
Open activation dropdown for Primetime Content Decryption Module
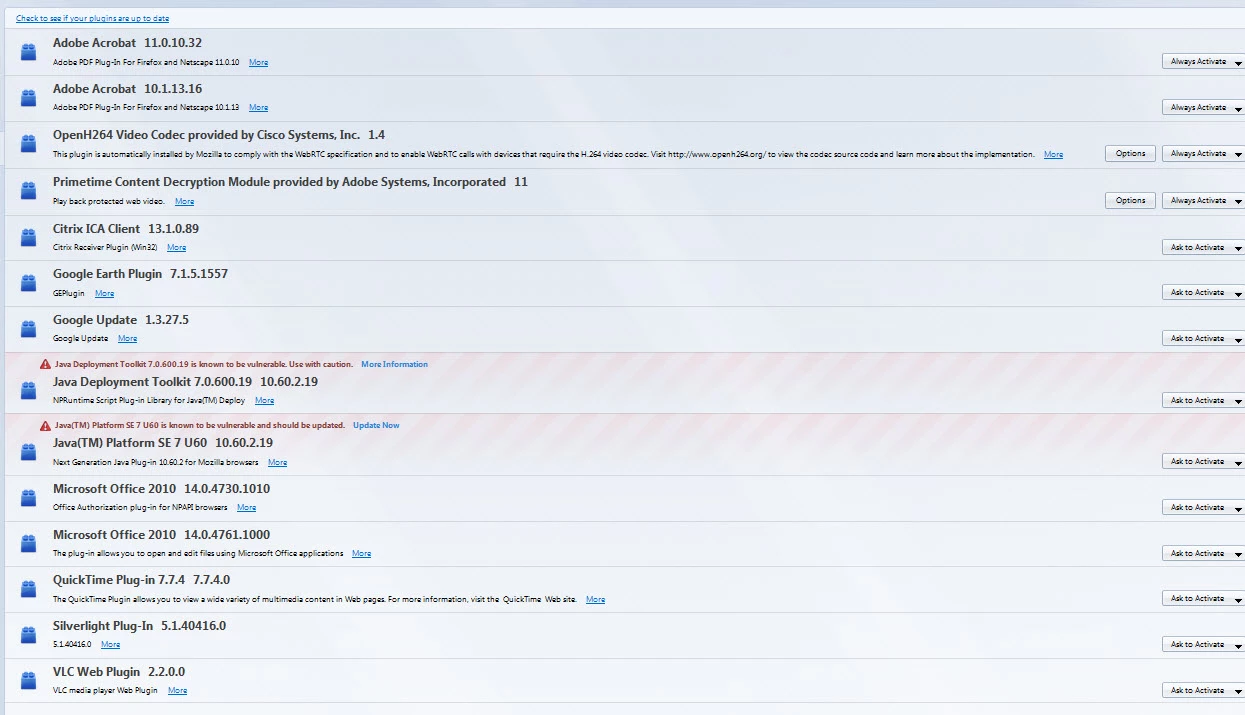point(1204,200)
